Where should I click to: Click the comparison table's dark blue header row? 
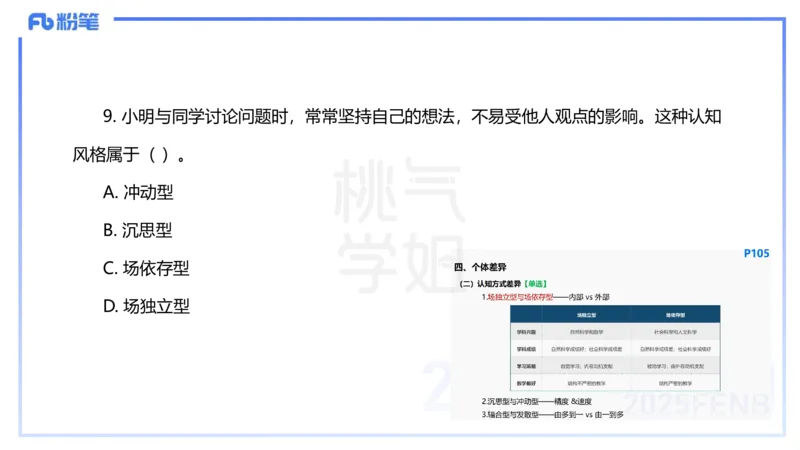pyautogui.click(x=615, y=314)
